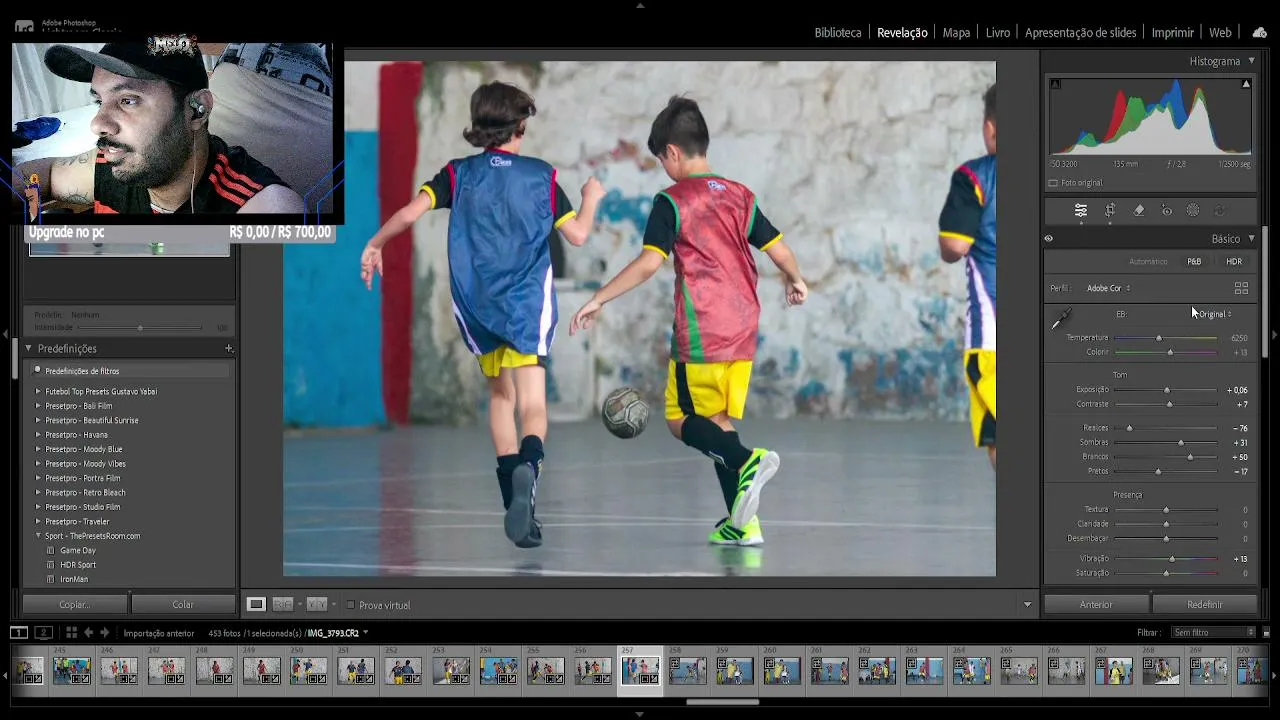
Task: Toggle the Foto original checkbox
Action: (1053, 183)
